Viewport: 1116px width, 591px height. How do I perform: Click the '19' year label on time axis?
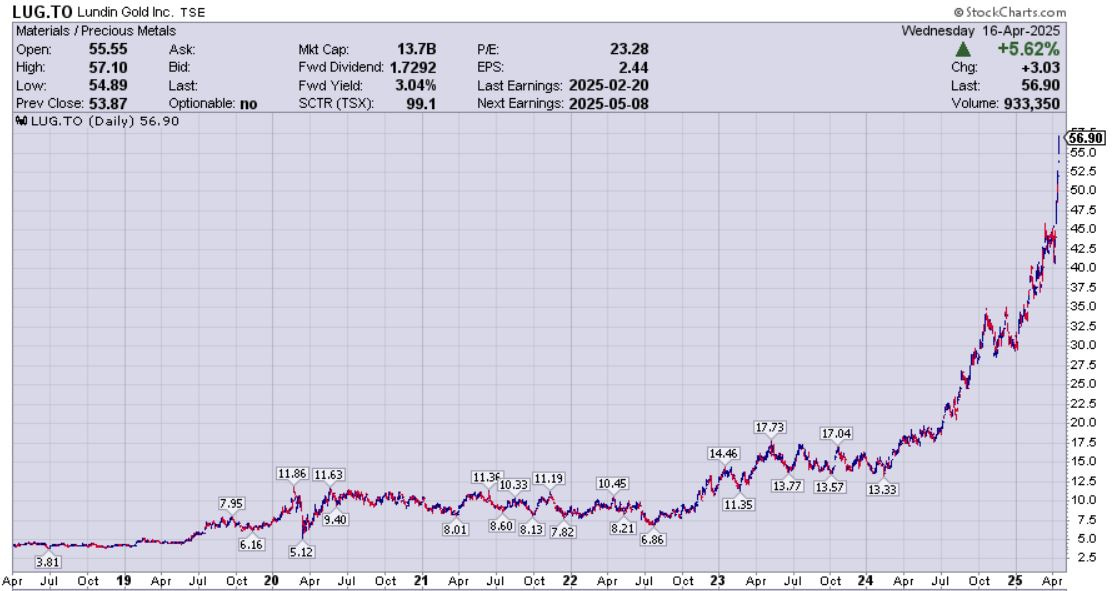tap(124, 581)
